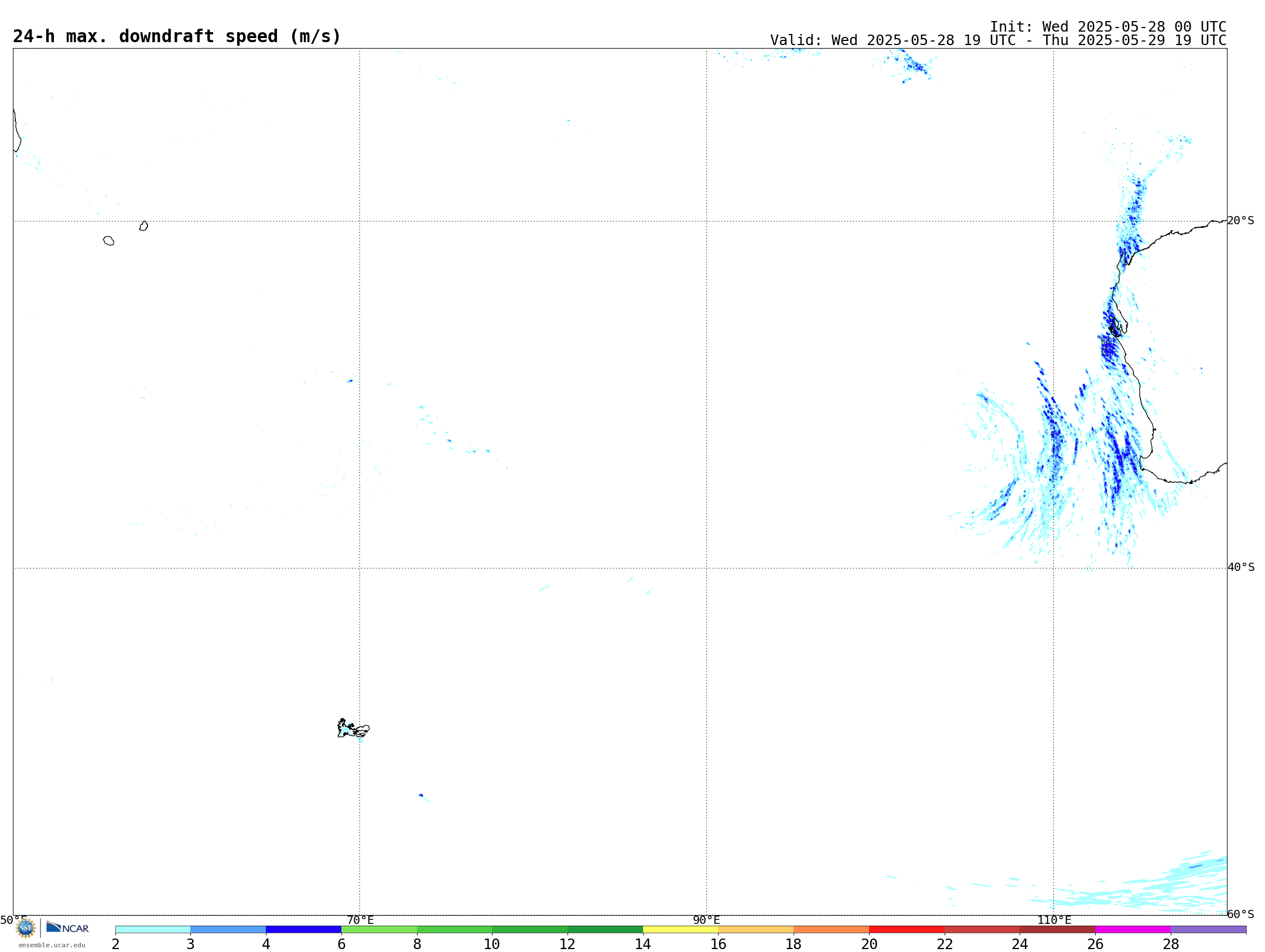This screenshot has width=1265, height=952.
Task: Click colorbar tick label '4'
Action: click(266, 944)
